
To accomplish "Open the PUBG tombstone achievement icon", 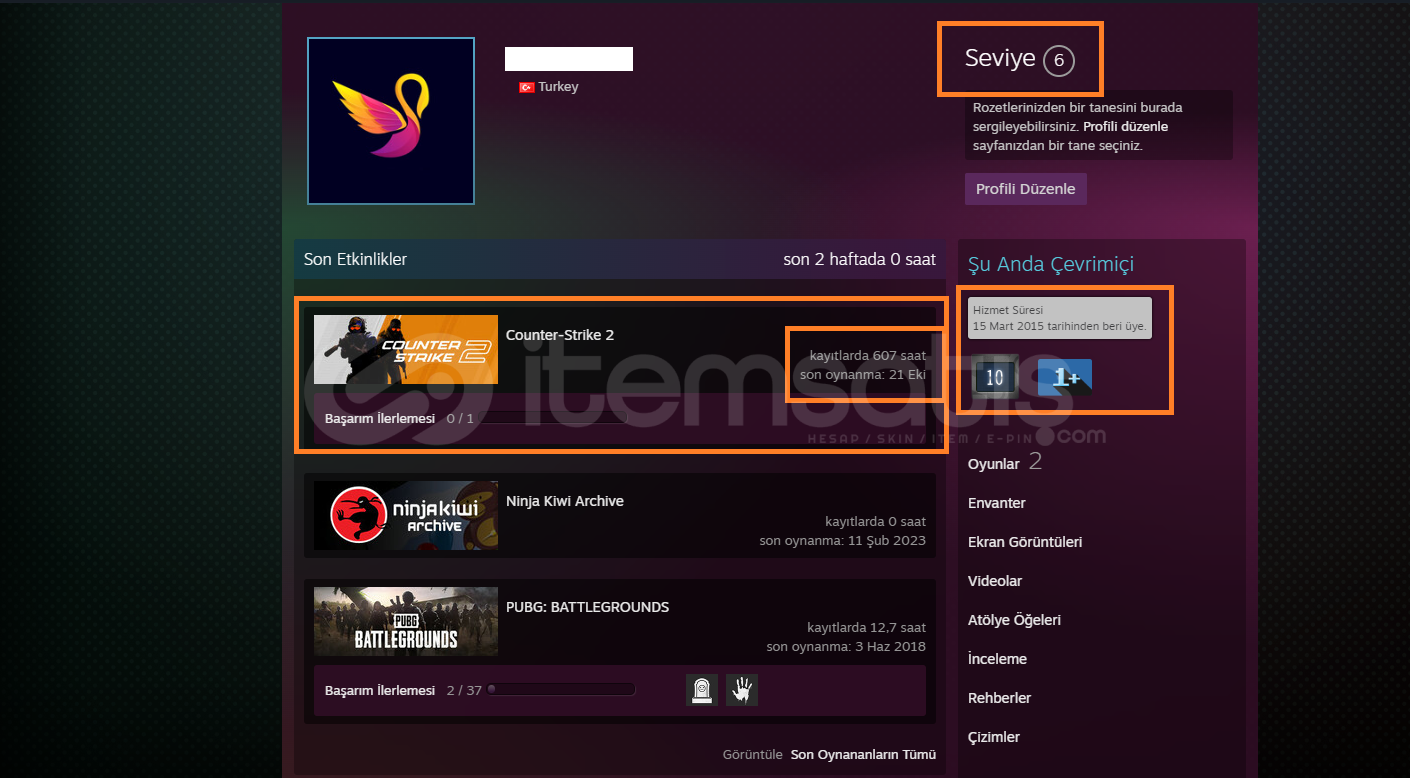I will [x=702, y=690].
